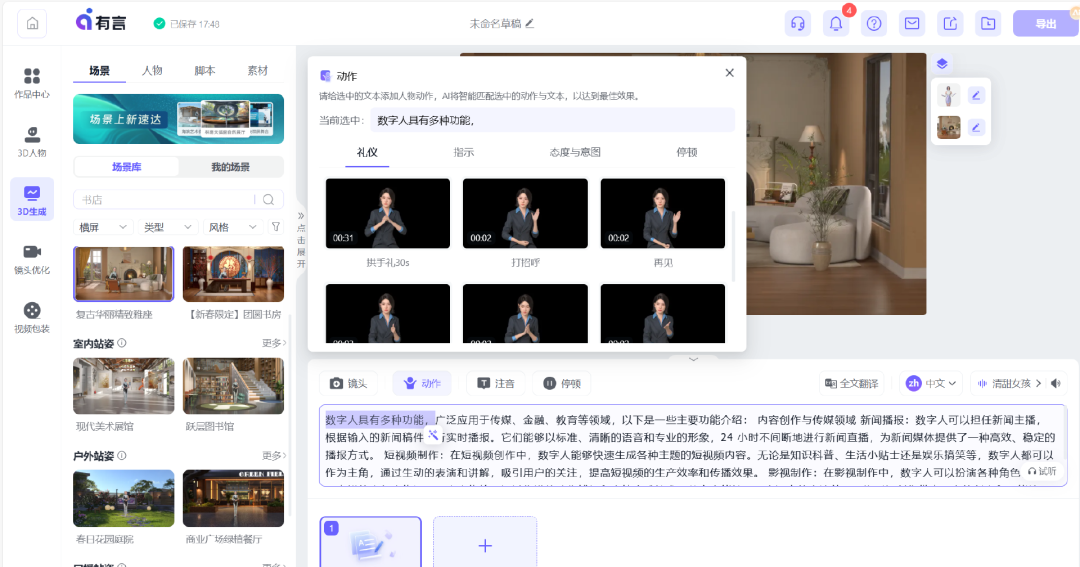Screen dimensions: 1080x567
Task: Click the share icon in top bar
Action: pyautogui.click(x=950, y=23)
